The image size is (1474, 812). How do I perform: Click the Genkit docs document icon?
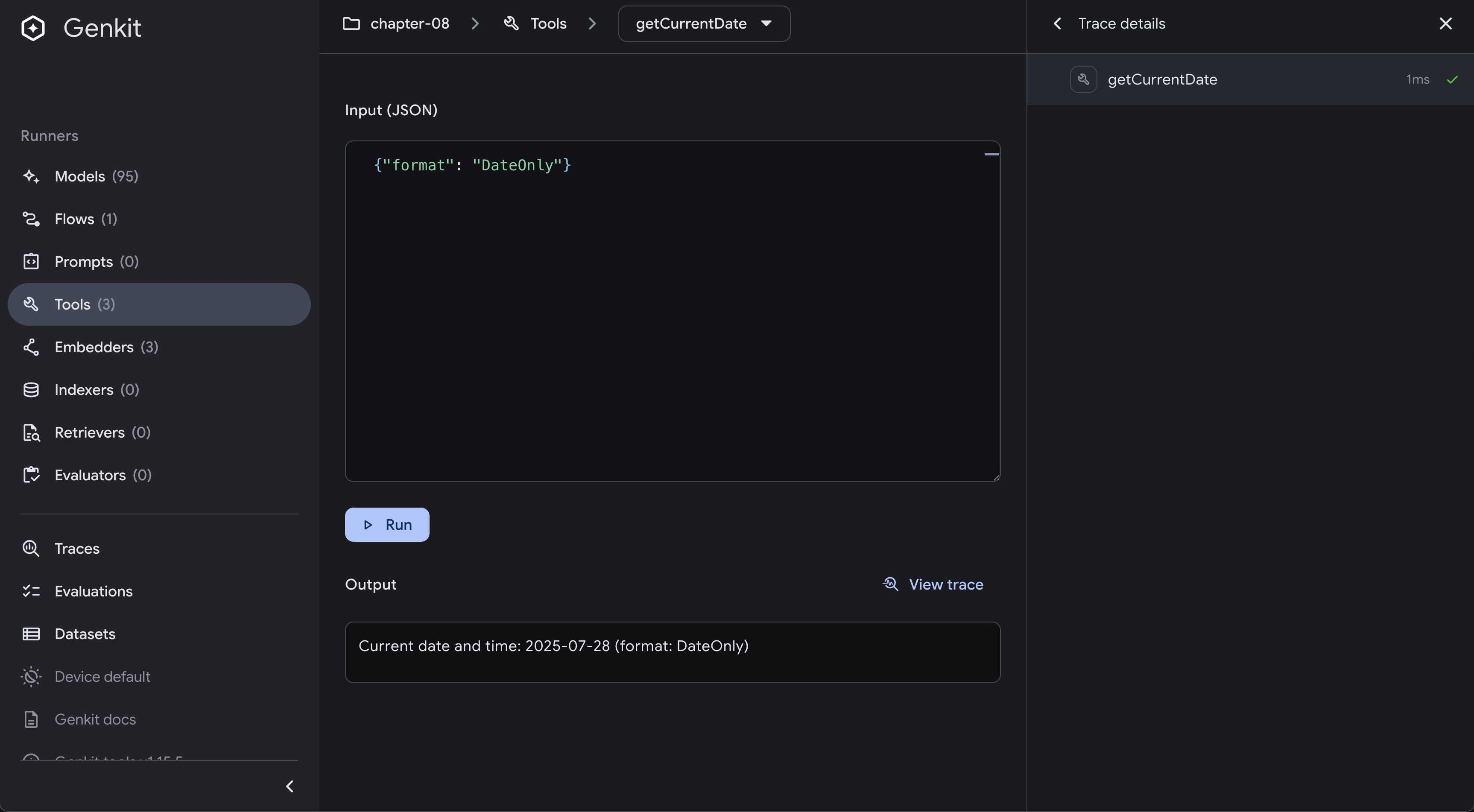pyautogui.click(x=31, y=719)
